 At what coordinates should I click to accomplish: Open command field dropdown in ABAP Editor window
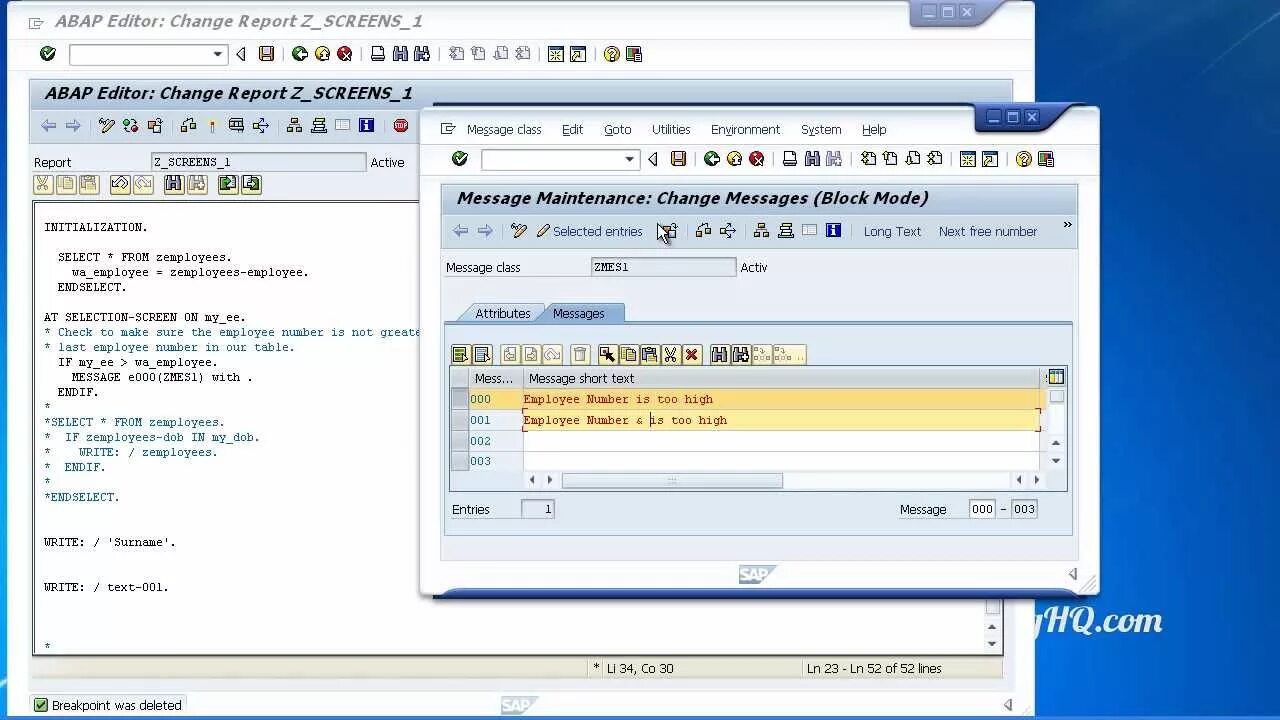pyautogui.click(x=218, y=54)
